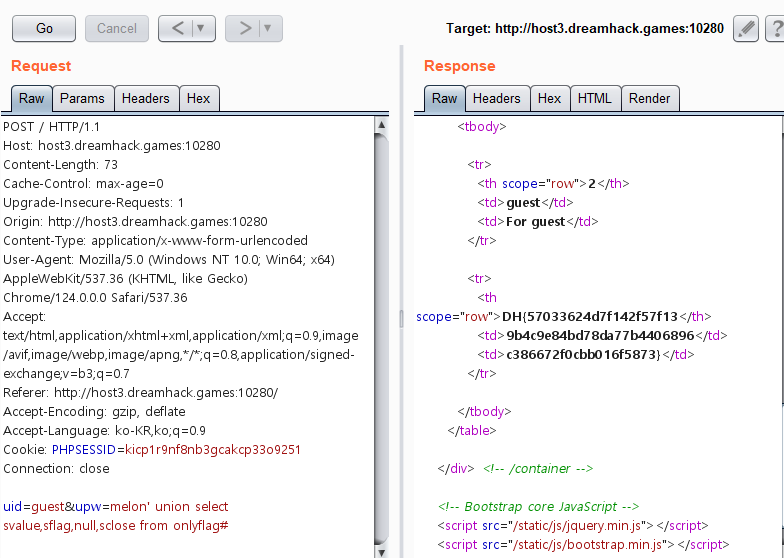Click the 'POST / HTTP/1.1' request line
Screen dimensions: 784x558
click(52, 126)
